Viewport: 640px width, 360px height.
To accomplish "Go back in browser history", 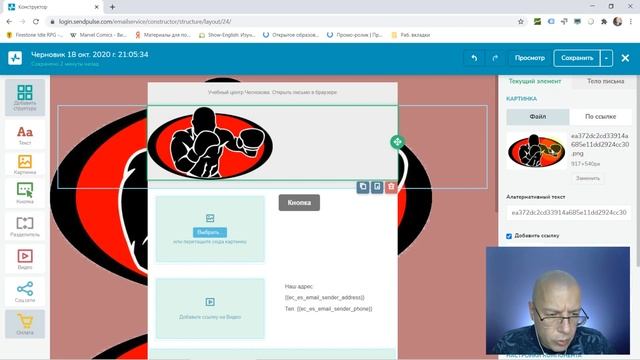I will [x=9, y=22].
